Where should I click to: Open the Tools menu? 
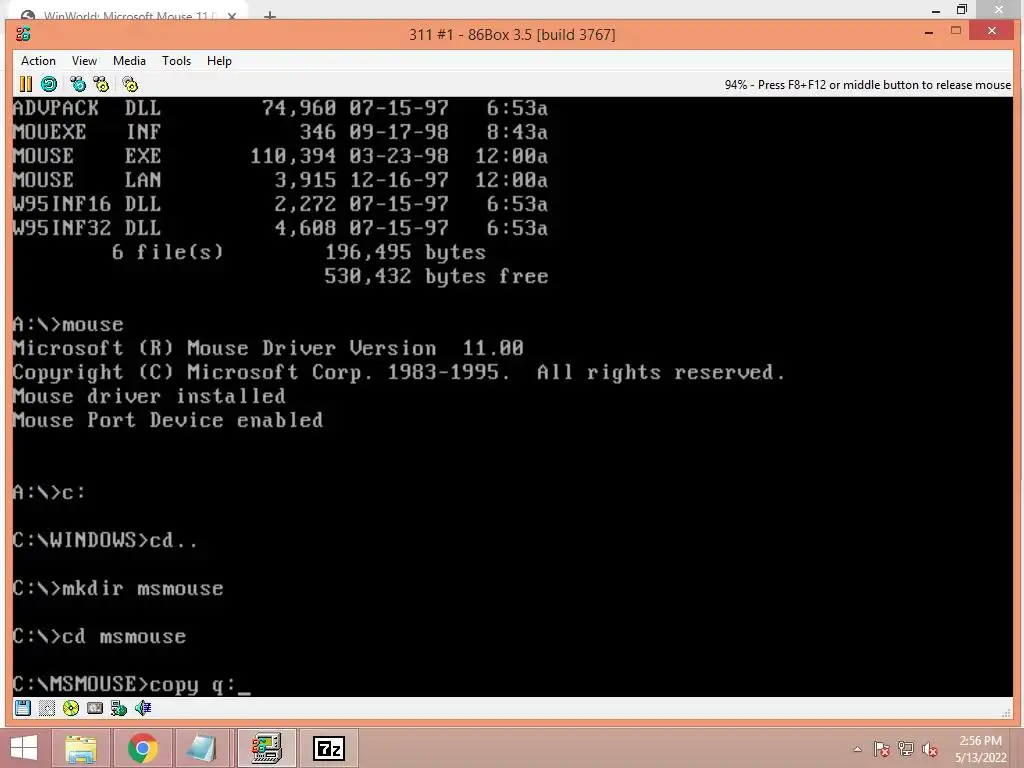pos(176,61)
